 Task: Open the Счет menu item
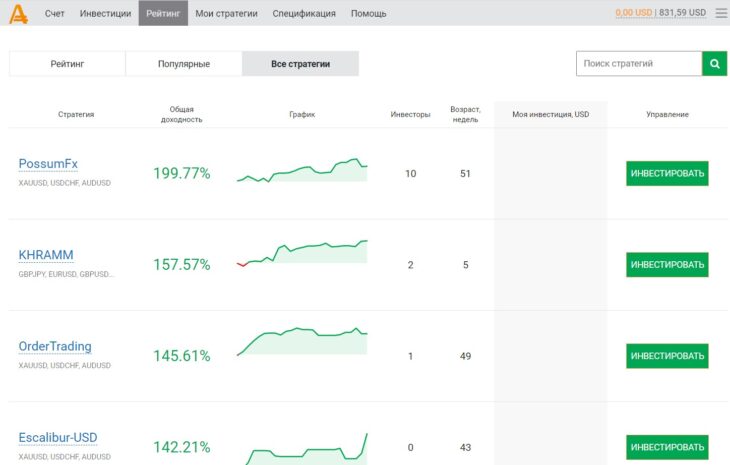[x=54, y=13]
